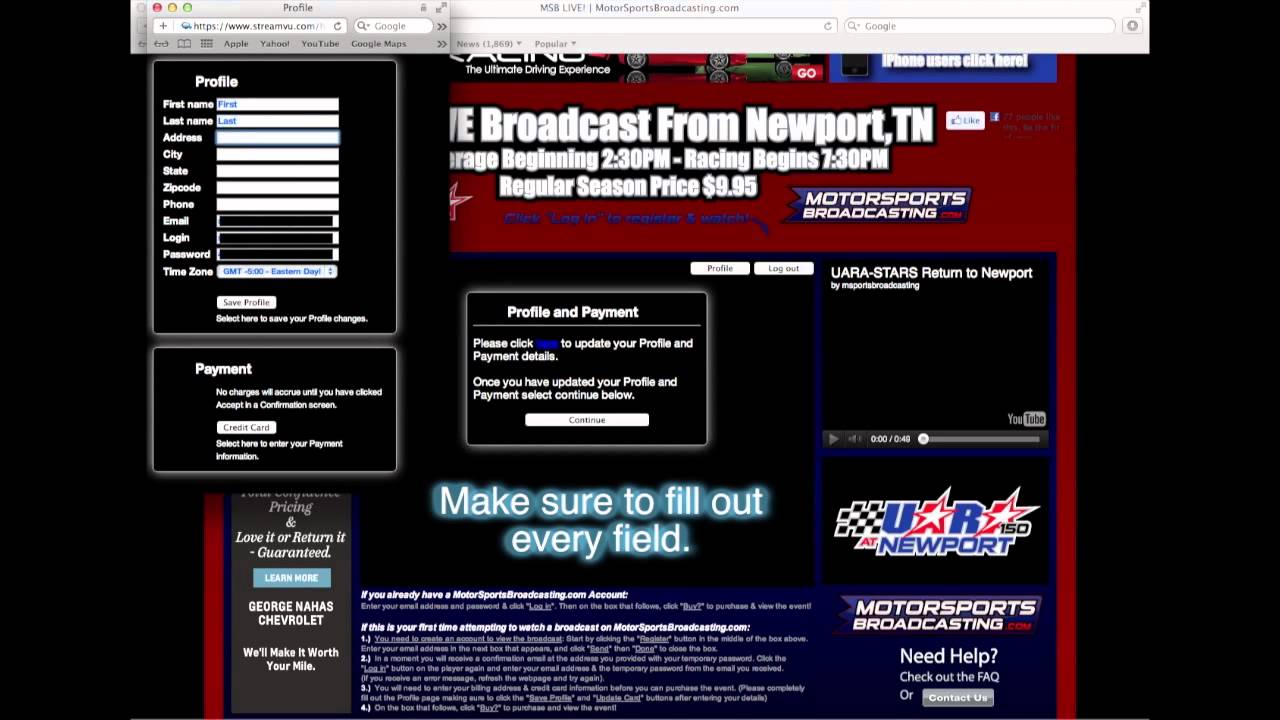
Task: Expand hidden bookmarks after Google Maps
Action: (441, 44)
